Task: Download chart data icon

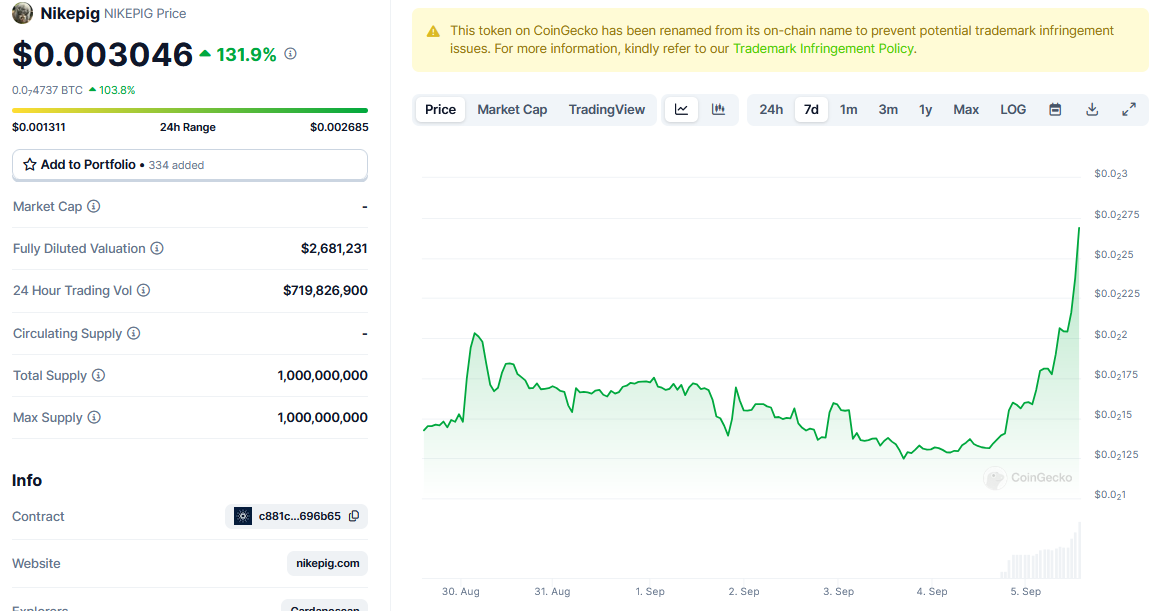Action: pos(1092,110)
